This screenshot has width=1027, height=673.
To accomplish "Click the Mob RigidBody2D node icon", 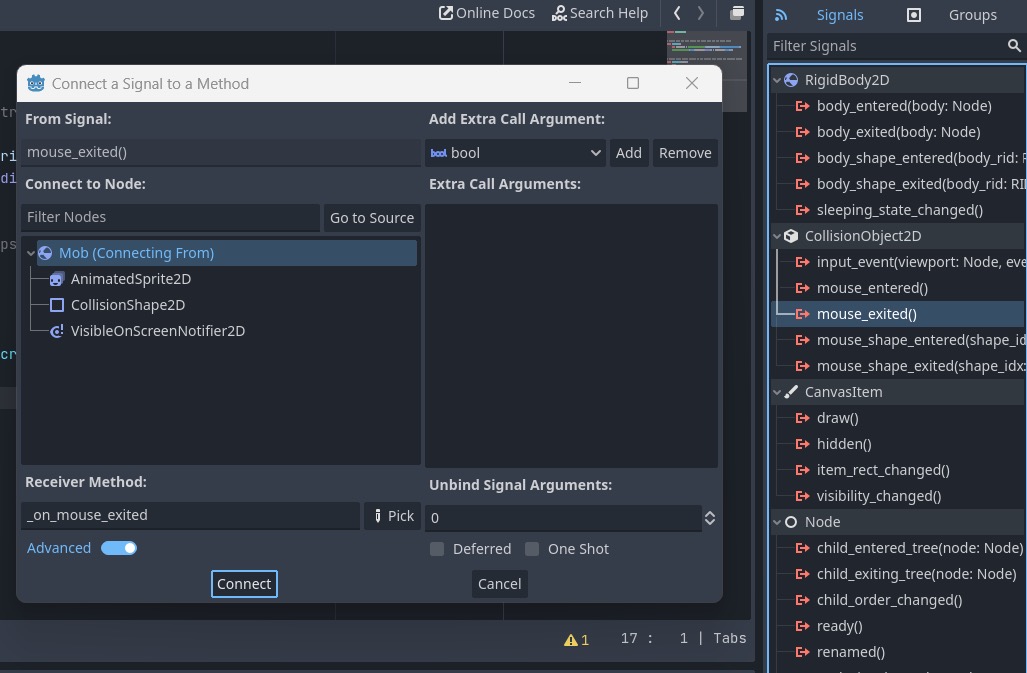I will [x=45, y=253].
